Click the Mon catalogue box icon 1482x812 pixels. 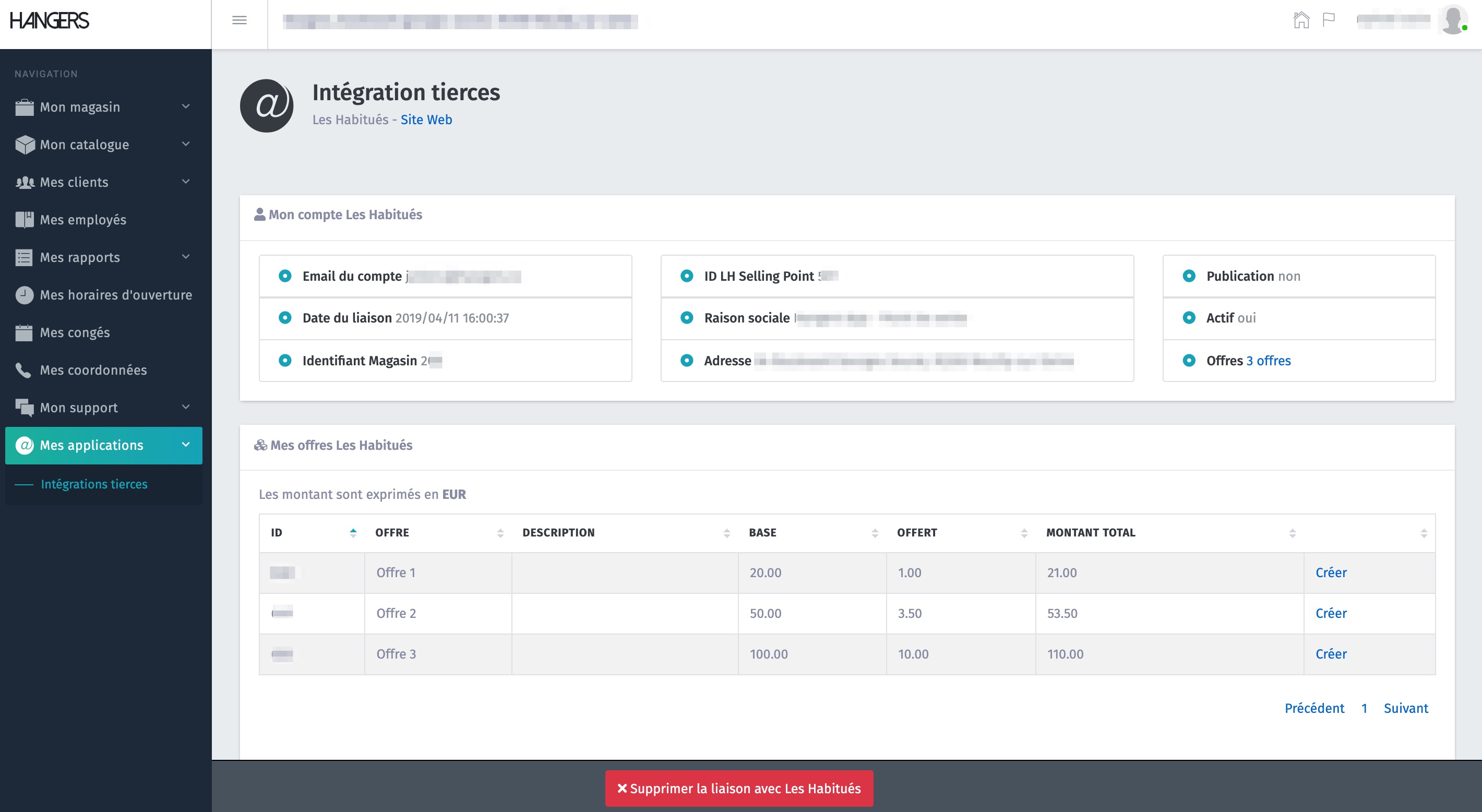coord(24,145)
